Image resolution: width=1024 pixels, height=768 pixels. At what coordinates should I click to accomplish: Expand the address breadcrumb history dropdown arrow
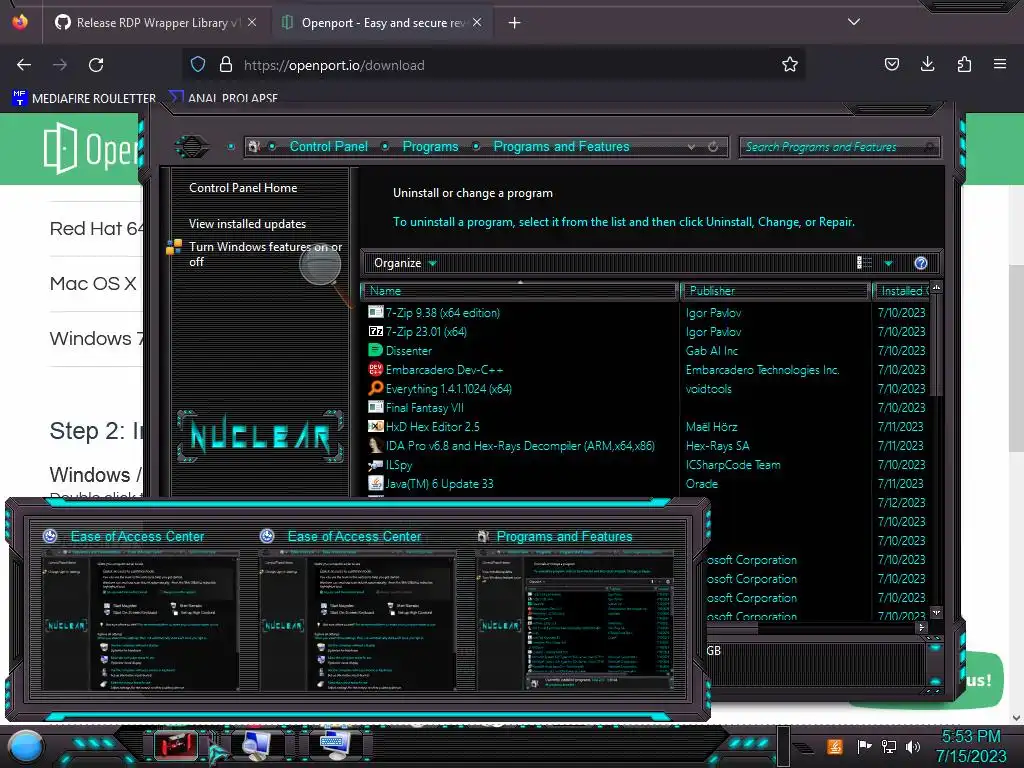click(x=691, y=147)
